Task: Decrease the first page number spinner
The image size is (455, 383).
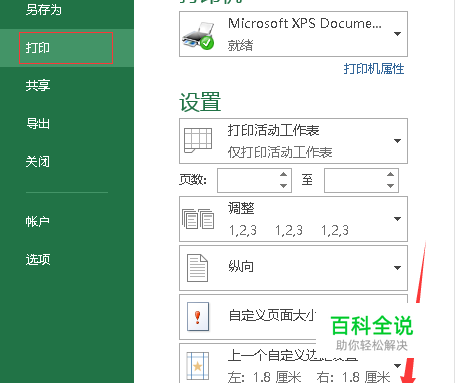Action: (x=283, y=186)
